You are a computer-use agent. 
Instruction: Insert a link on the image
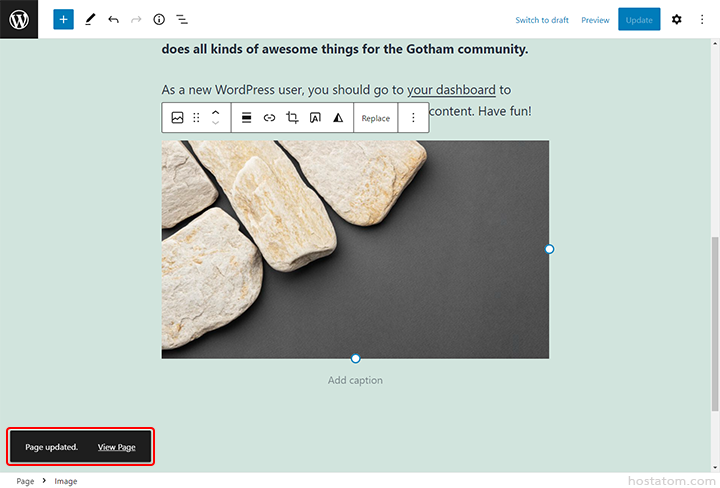pyautogui.click(x=269, y=118)
